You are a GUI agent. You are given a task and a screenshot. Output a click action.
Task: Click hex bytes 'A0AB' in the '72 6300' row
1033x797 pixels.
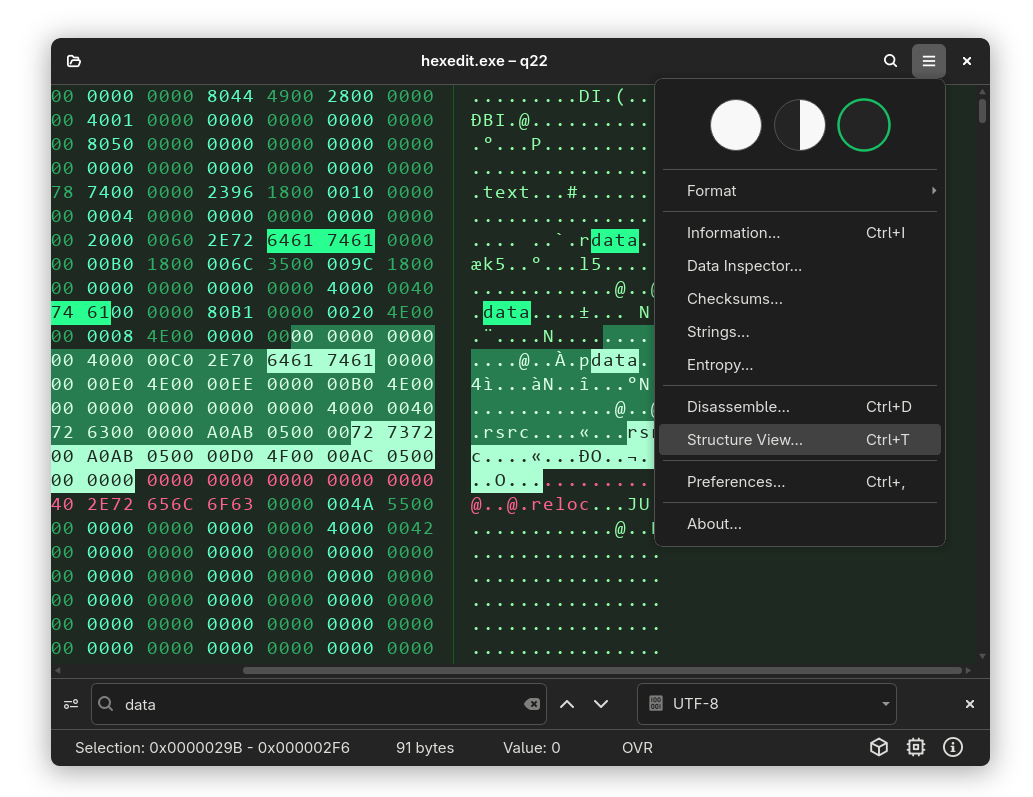coord(230,432)
